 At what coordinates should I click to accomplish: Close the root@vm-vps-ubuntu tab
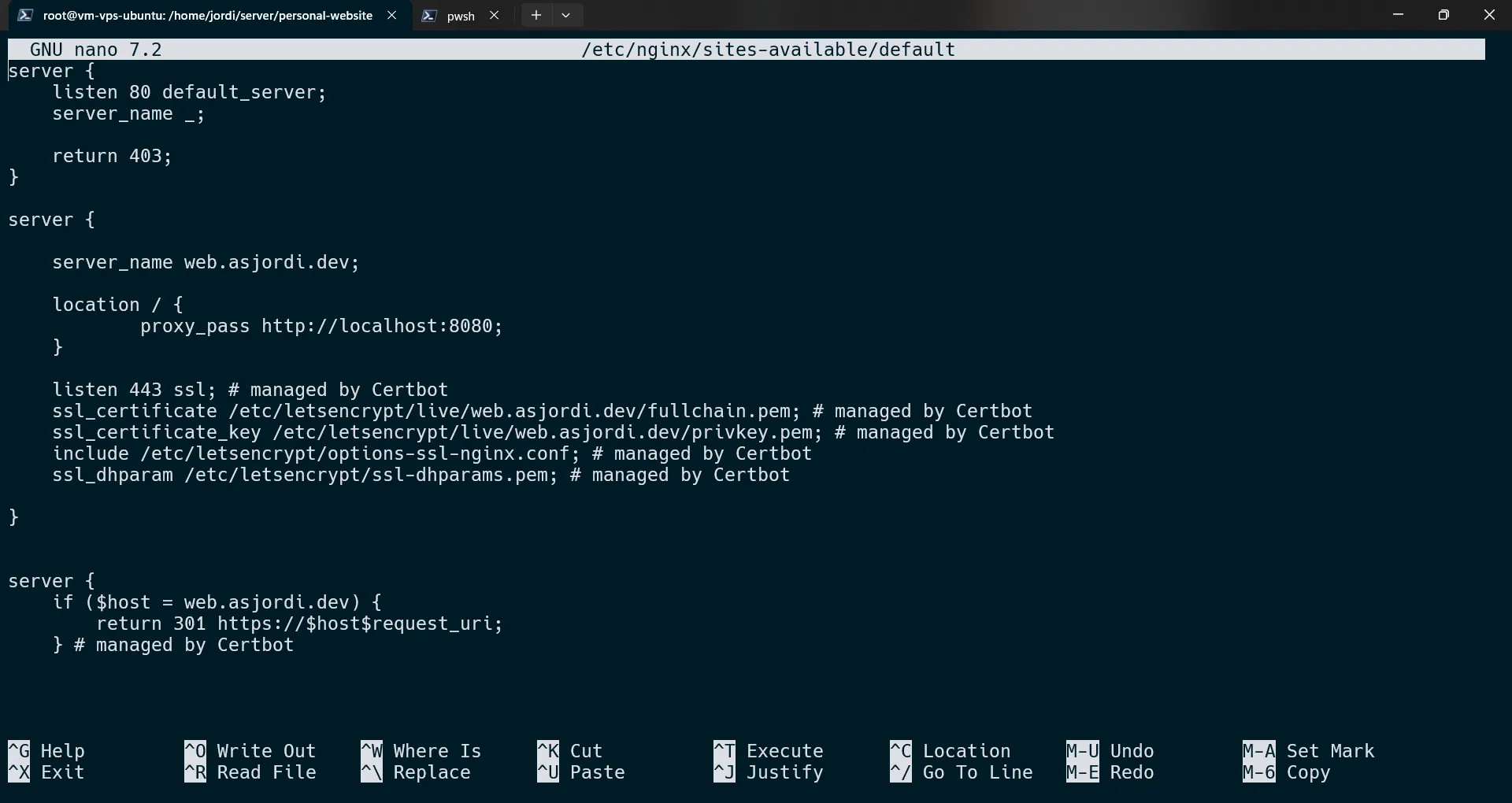pyautogui.click(x=391, y=15)
